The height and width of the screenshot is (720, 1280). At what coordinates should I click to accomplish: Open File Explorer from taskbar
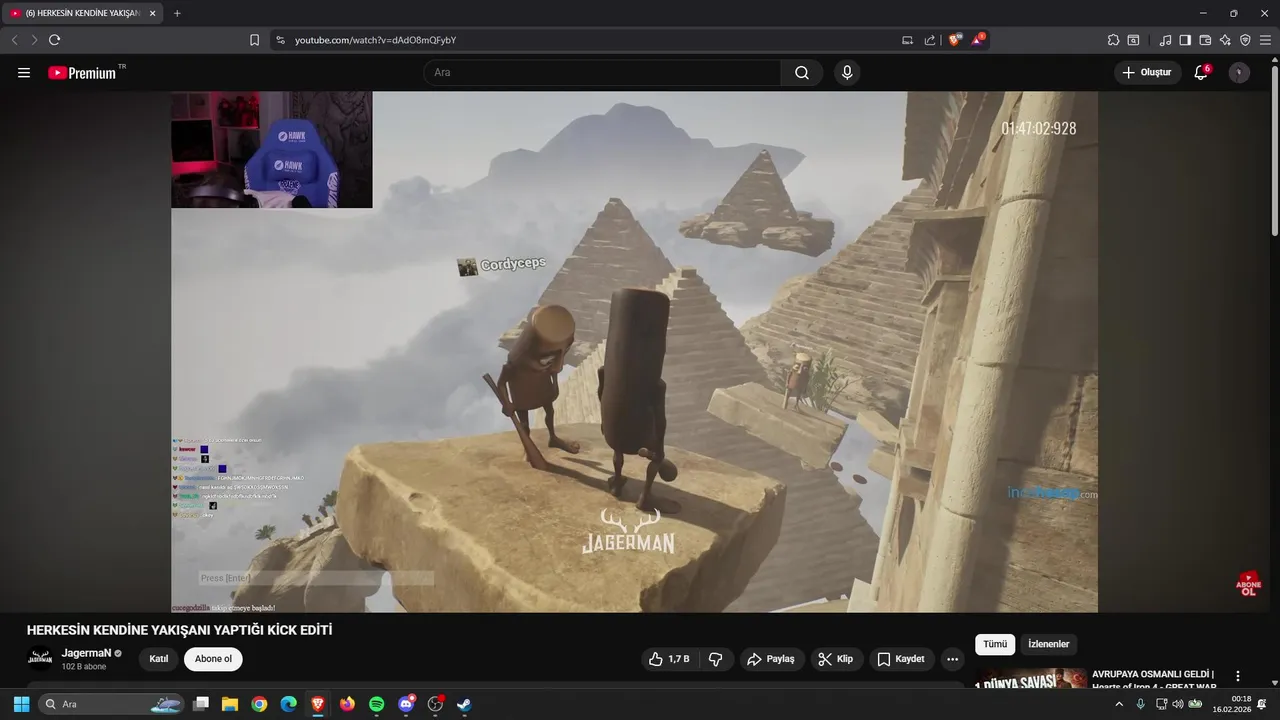click(x=229, y=704)
